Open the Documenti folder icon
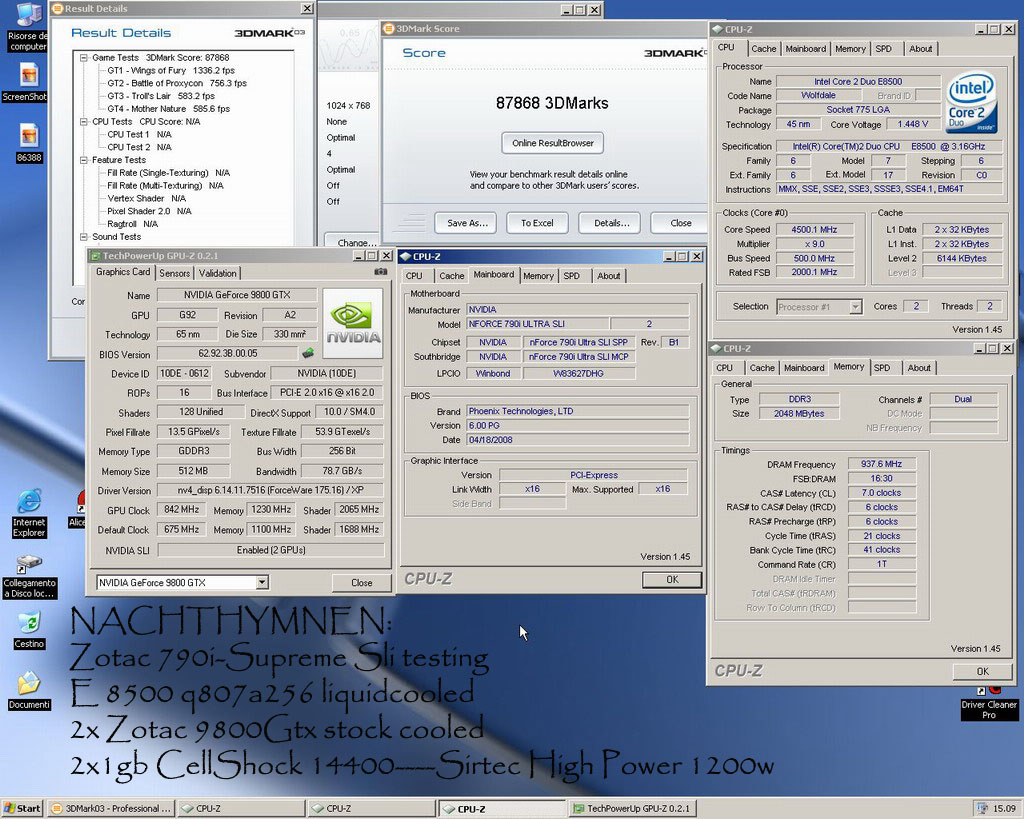 point(29,691)
